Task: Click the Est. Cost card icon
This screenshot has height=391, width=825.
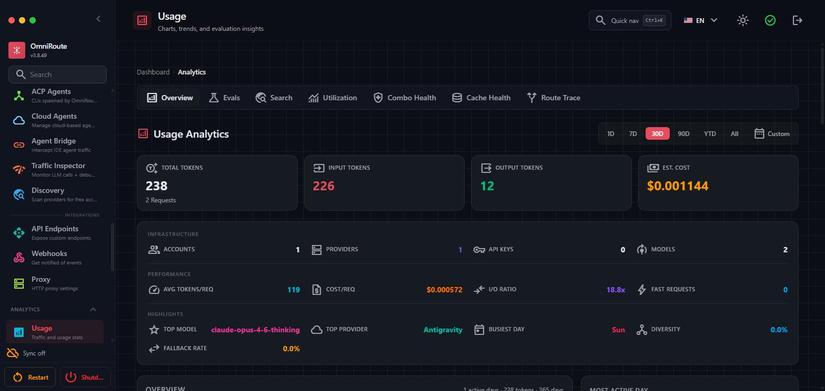Action: 653,168
